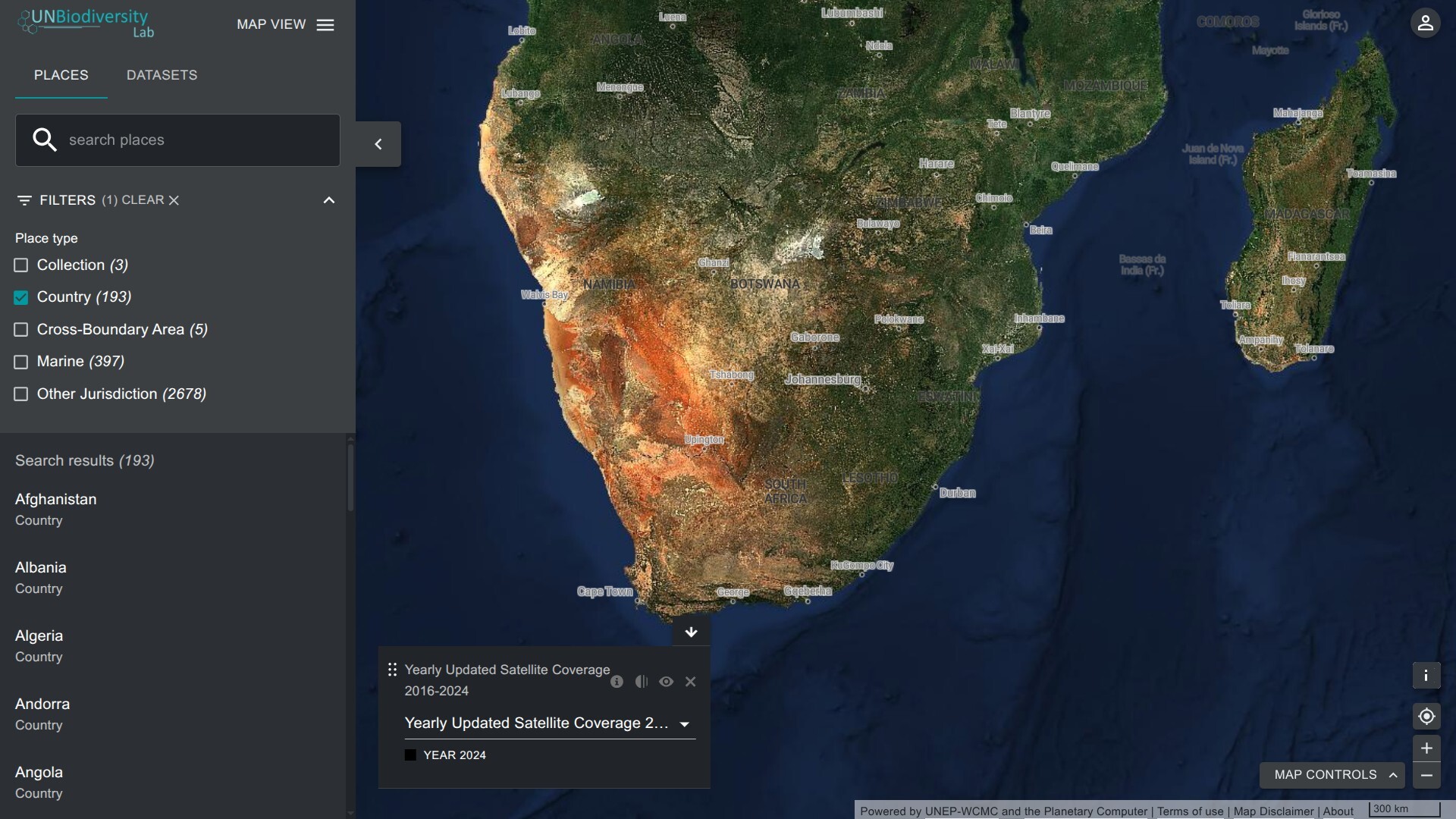
Task: Remove the Yearly Updated Satellite Coverage layer
Action: pyautogui.click(x=690, y=682)
